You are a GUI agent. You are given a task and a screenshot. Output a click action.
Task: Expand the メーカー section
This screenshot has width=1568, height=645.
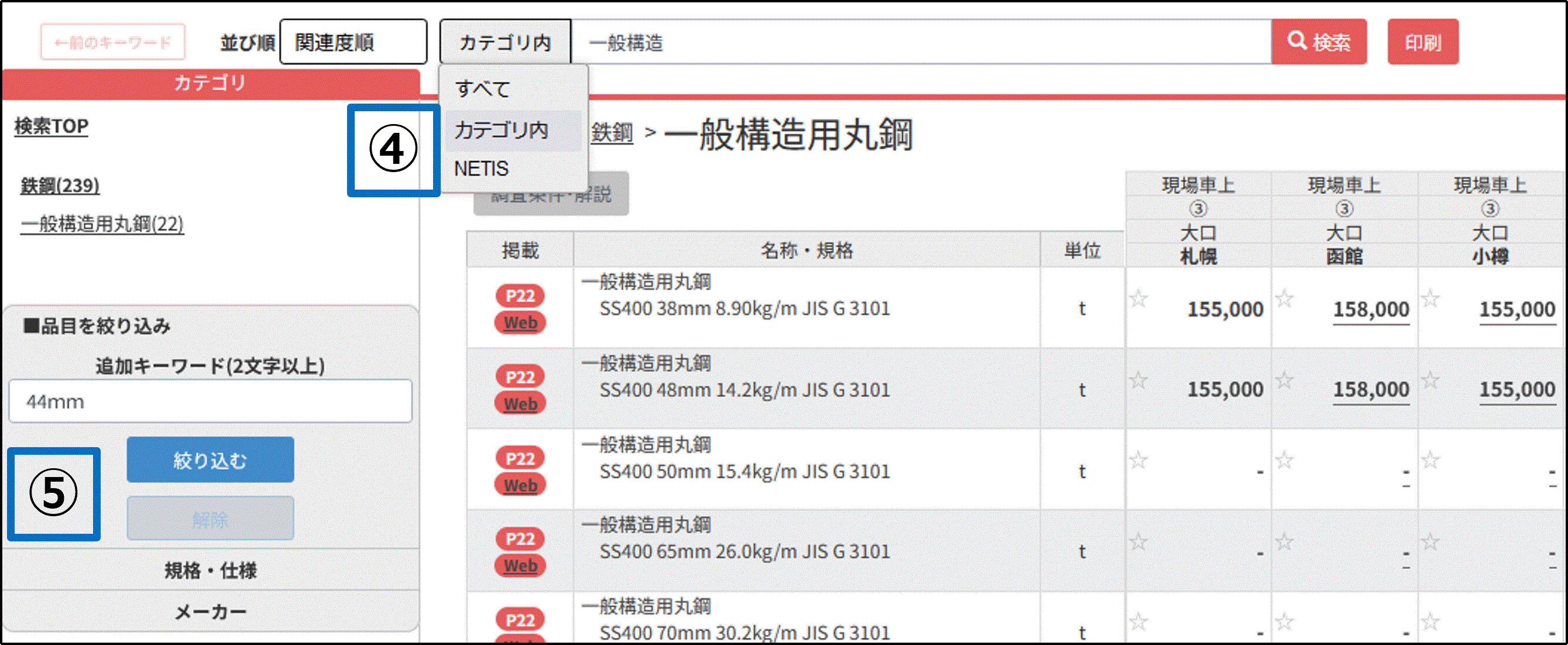coord(210,610)
